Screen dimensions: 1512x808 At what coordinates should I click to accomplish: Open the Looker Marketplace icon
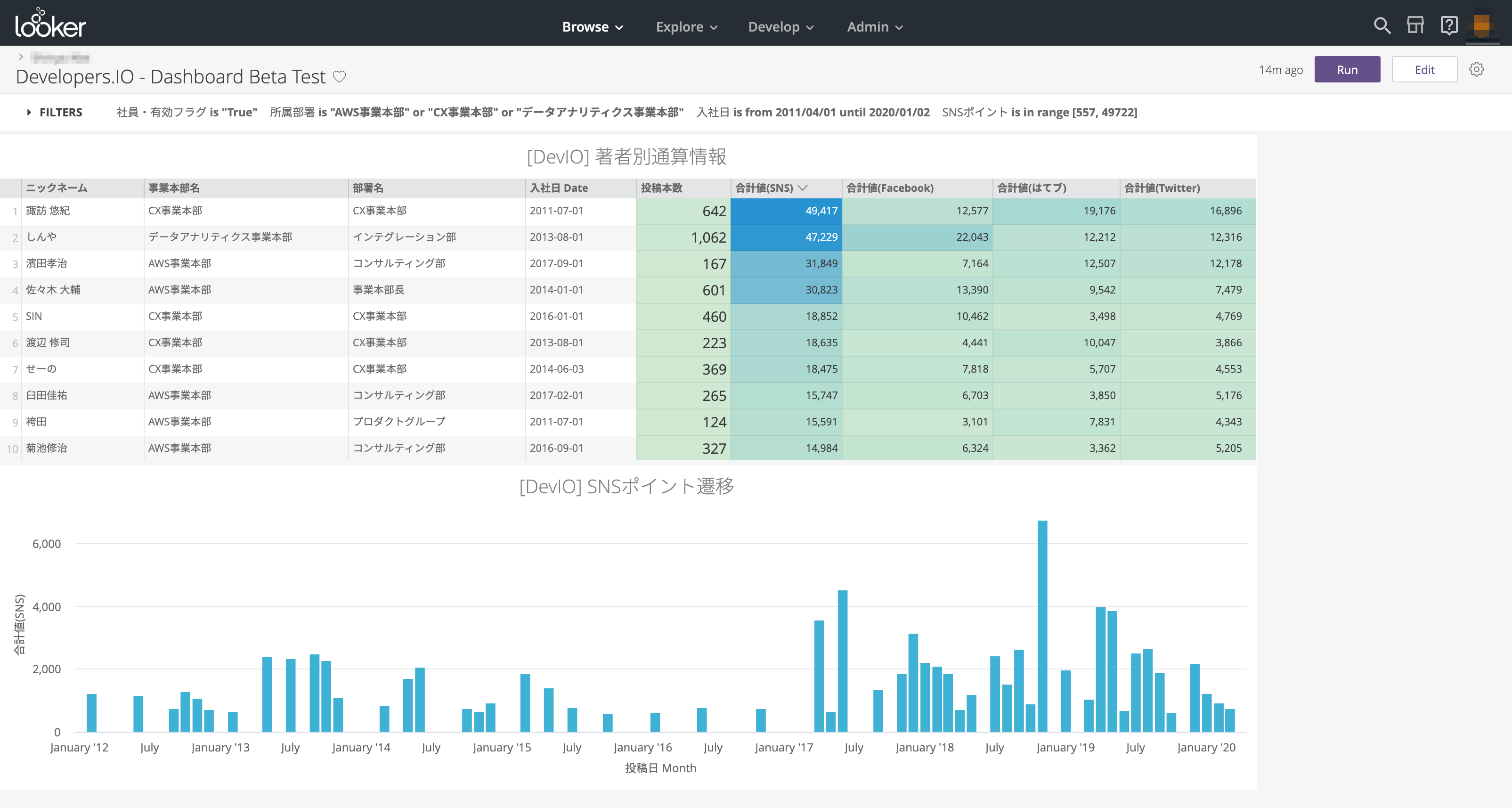click(x=1416, y=26)
